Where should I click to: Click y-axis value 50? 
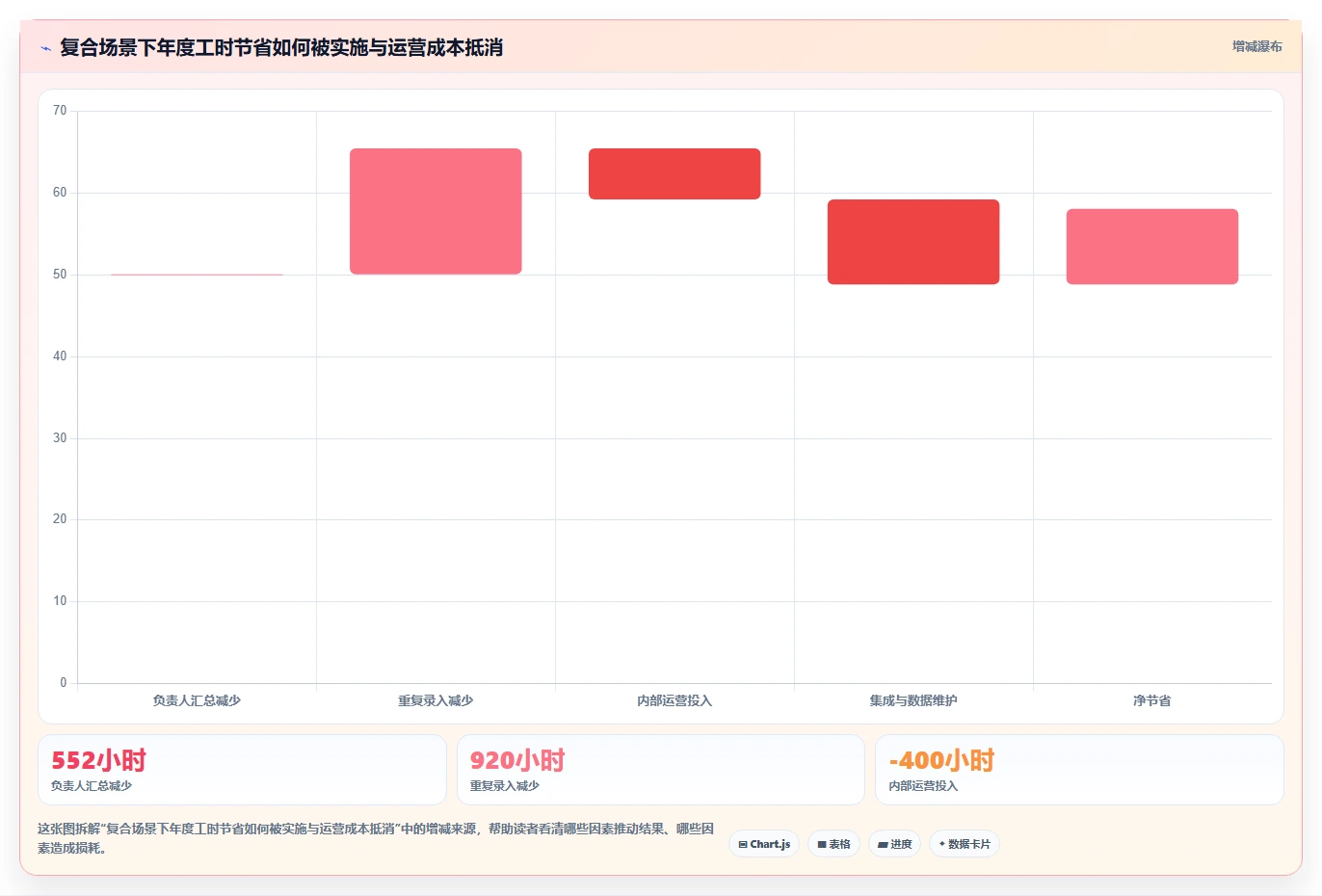pos(60,275)
